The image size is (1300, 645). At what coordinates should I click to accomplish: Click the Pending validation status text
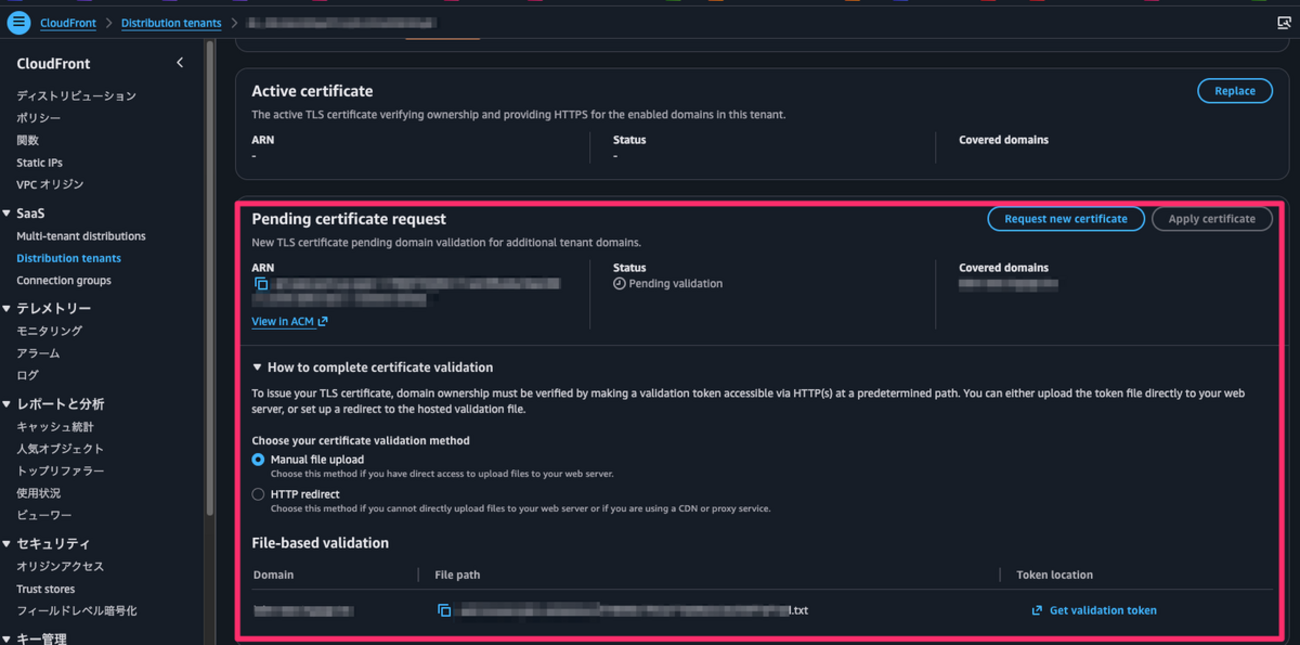point(675,284)
